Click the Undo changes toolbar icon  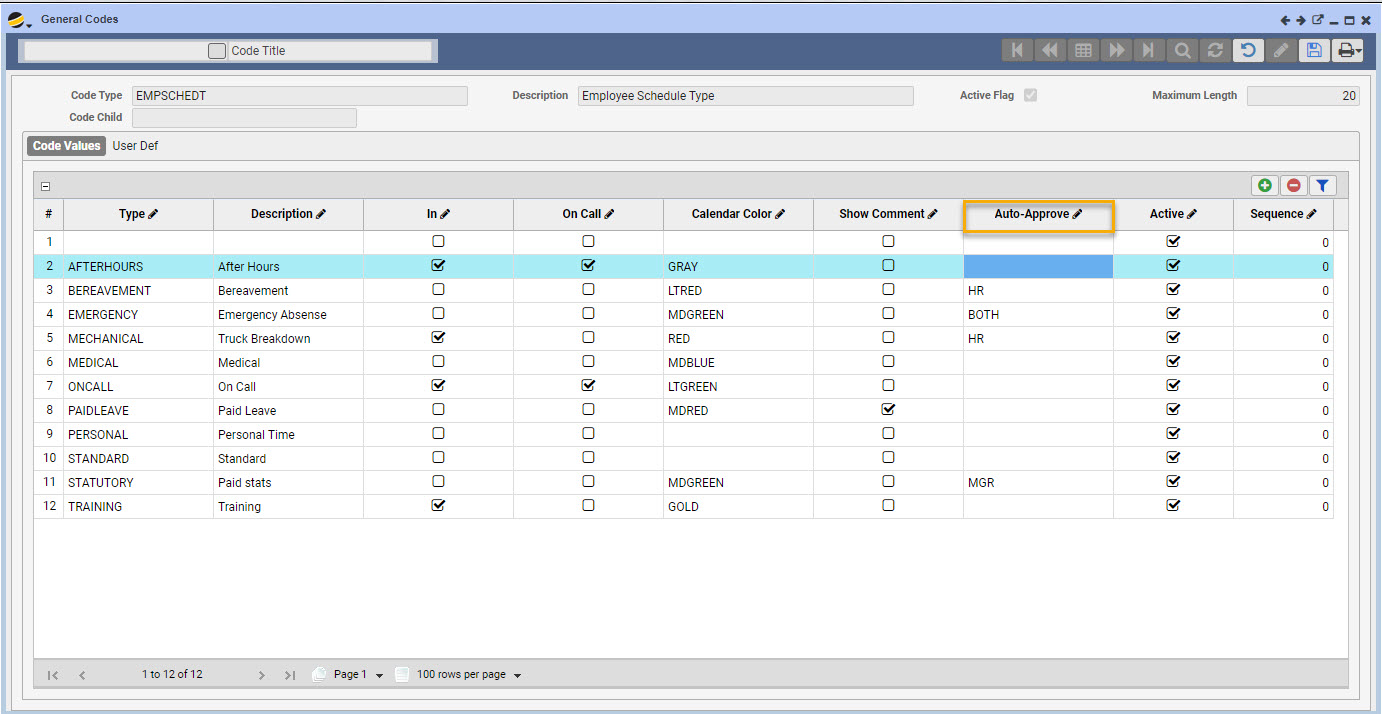coord(1247,51)
